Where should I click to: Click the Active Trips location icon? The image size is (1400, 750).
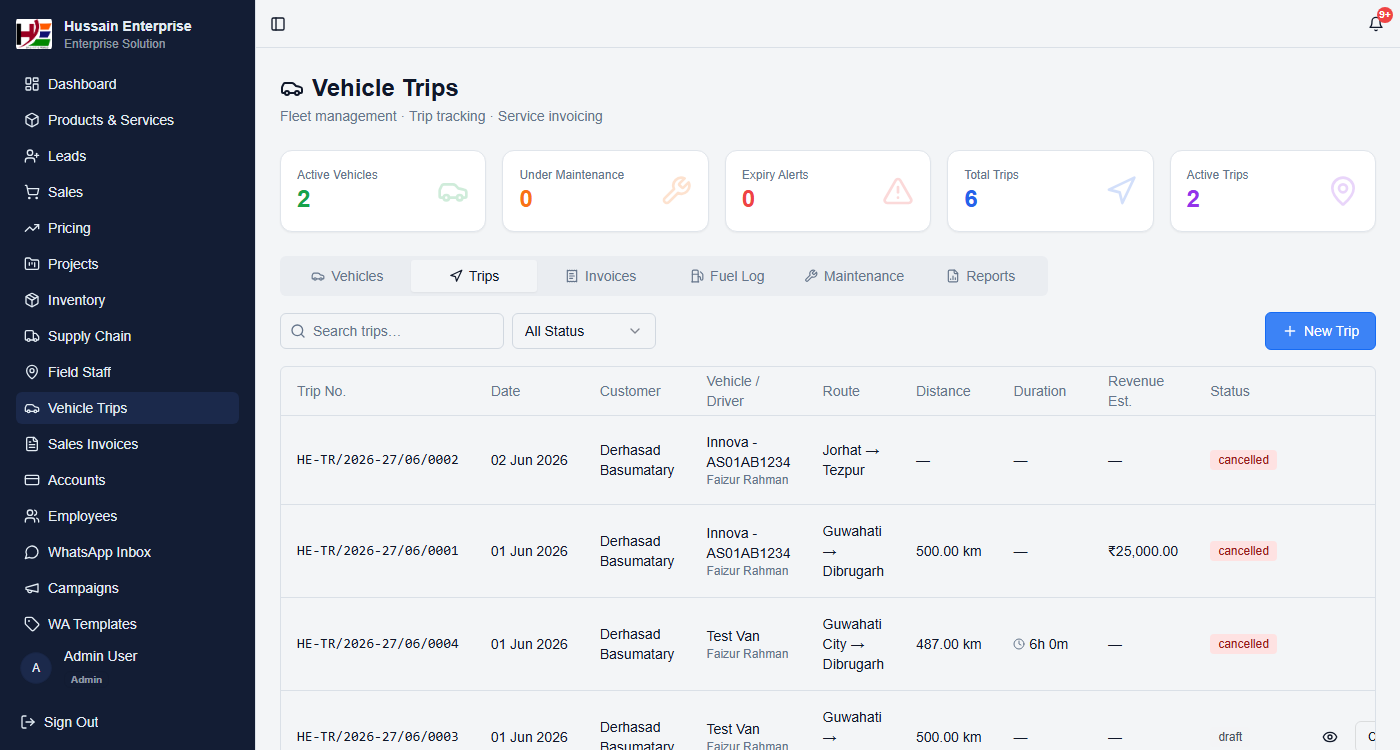click(x=1343, y=191)
